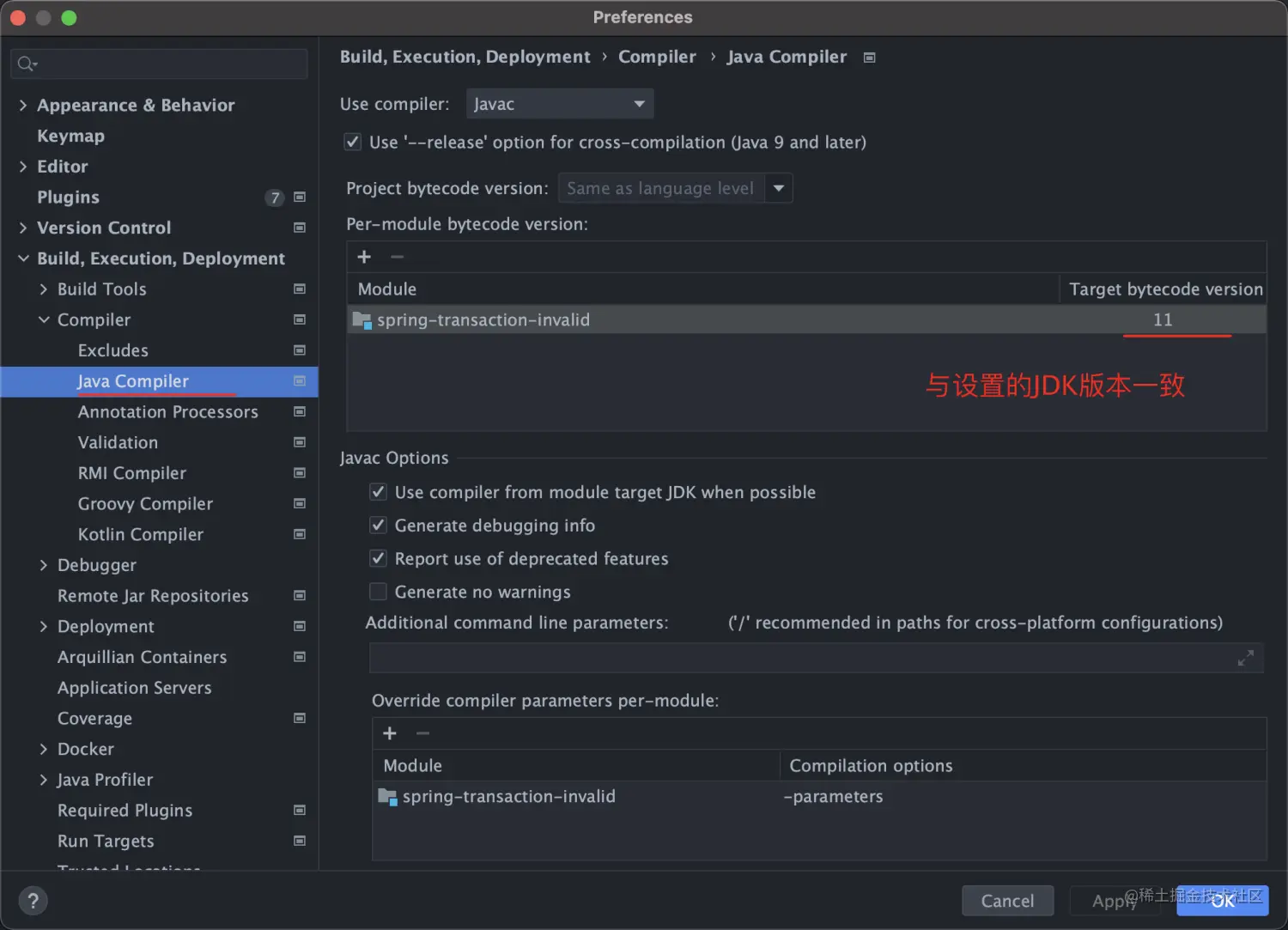This screenshot has width=1288, height=930.
Task: Select the Excludes settings page
Action: 112,350
